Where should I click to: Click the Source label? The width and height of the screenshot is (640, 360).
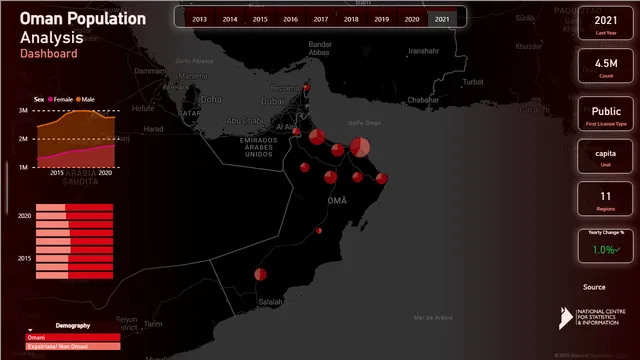[x=594, y=287]
